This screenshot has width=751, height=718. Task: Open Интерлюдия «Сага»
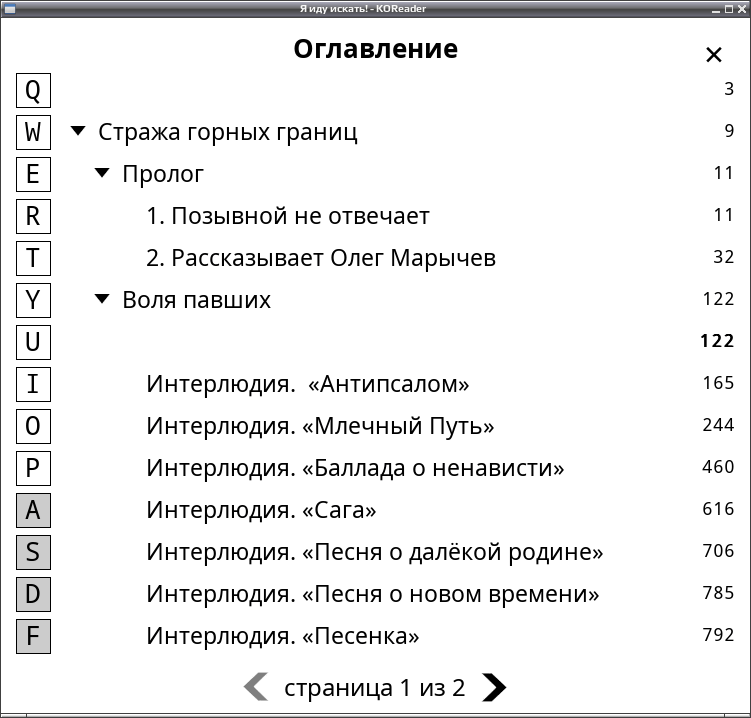[262, 510]
